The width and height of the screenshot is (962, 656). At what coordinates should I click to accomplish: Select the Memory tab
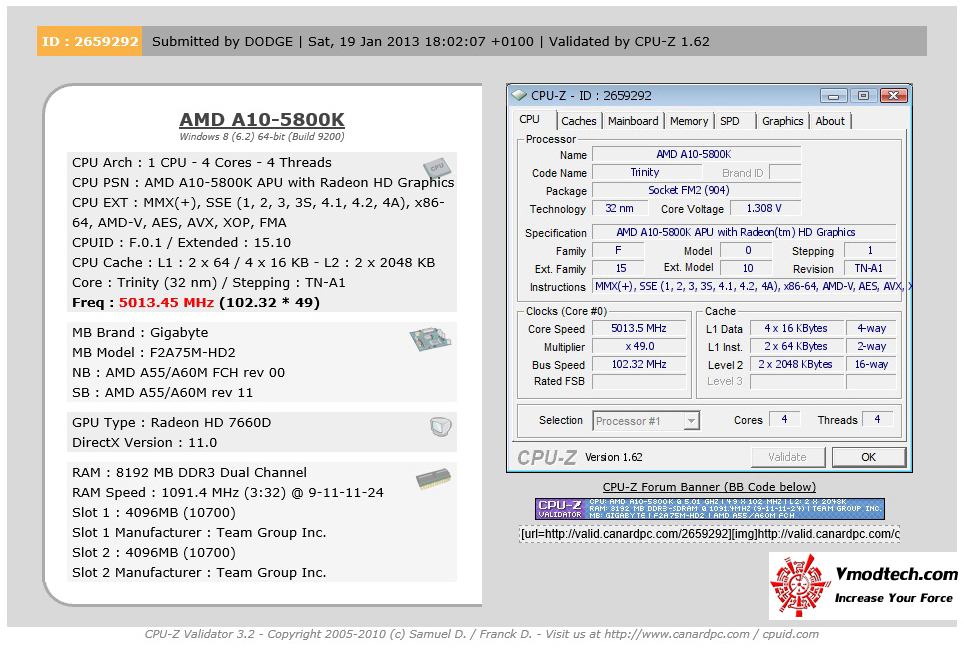coord(688,121)
